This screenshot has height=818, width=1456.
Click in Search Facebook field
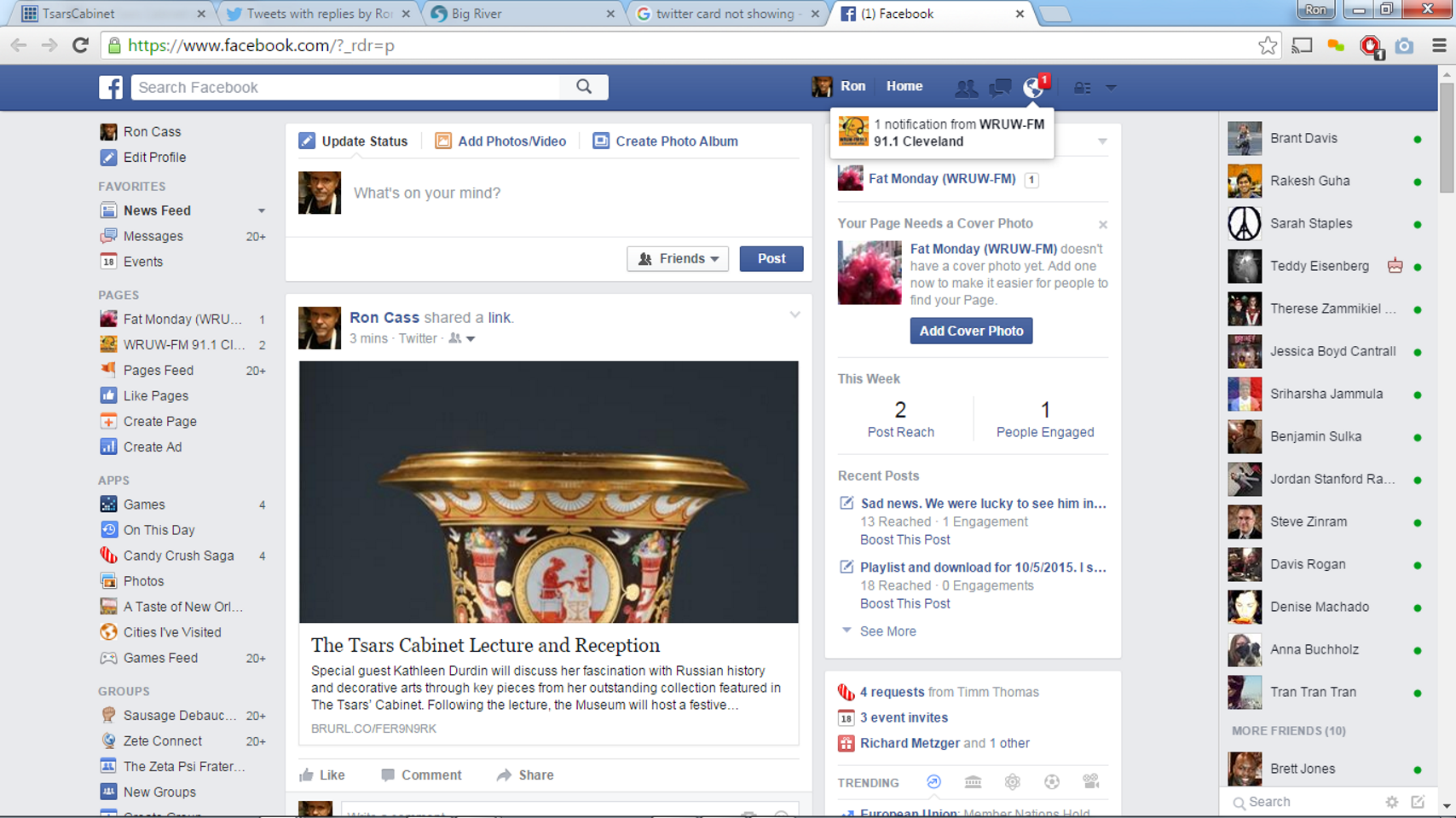point(346,87)
